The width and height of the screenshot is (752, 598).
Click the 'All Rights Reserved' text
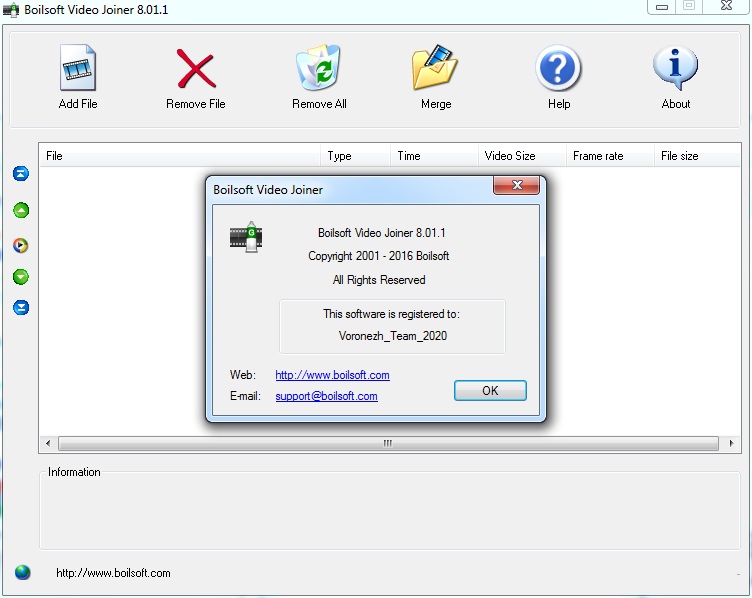coord(379,280)
